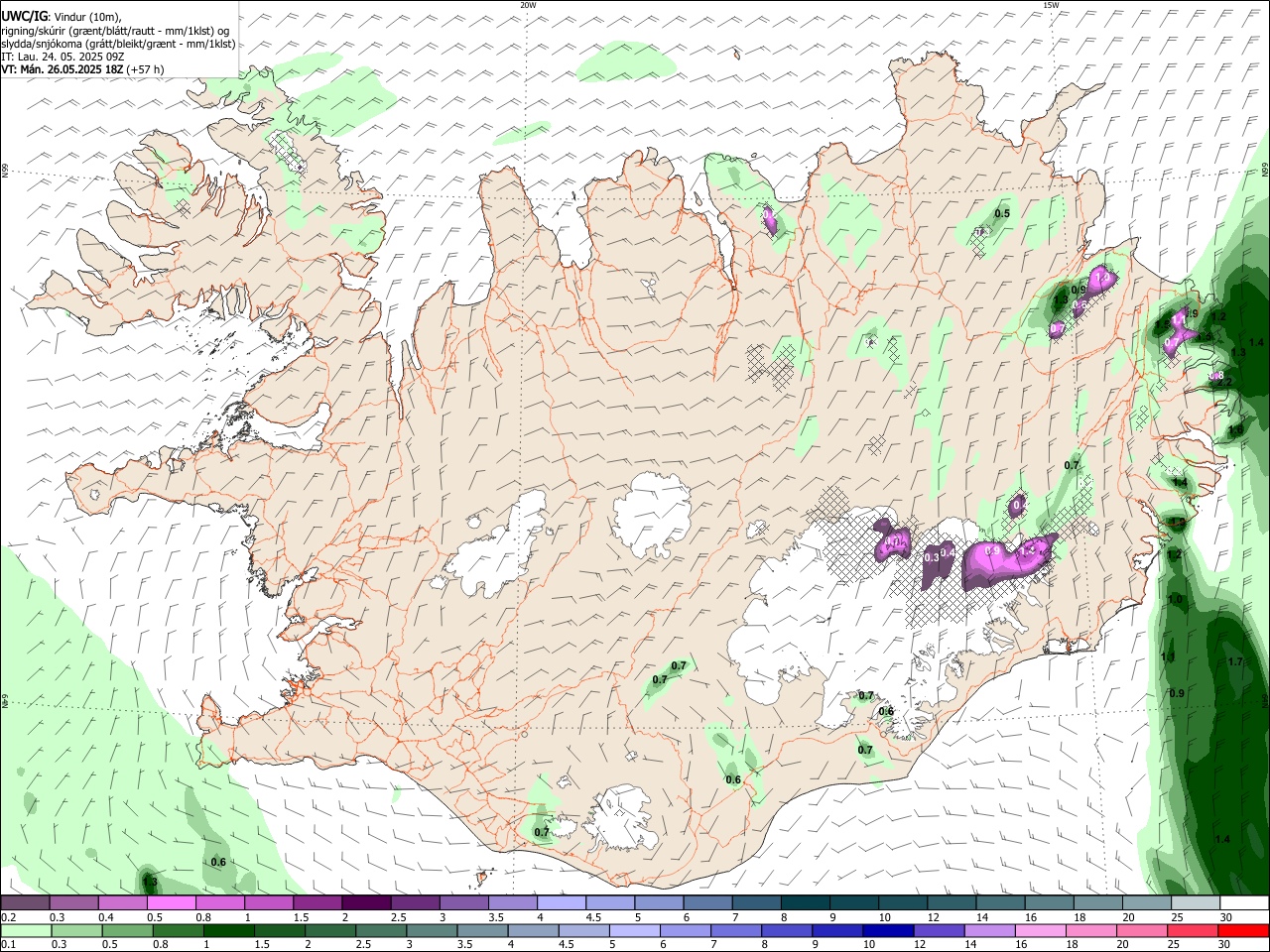This screenshot has width=1270, height=952.
Task: Click lower legend swatch between 0.5 and 0.8
Action: pos(126,931)
